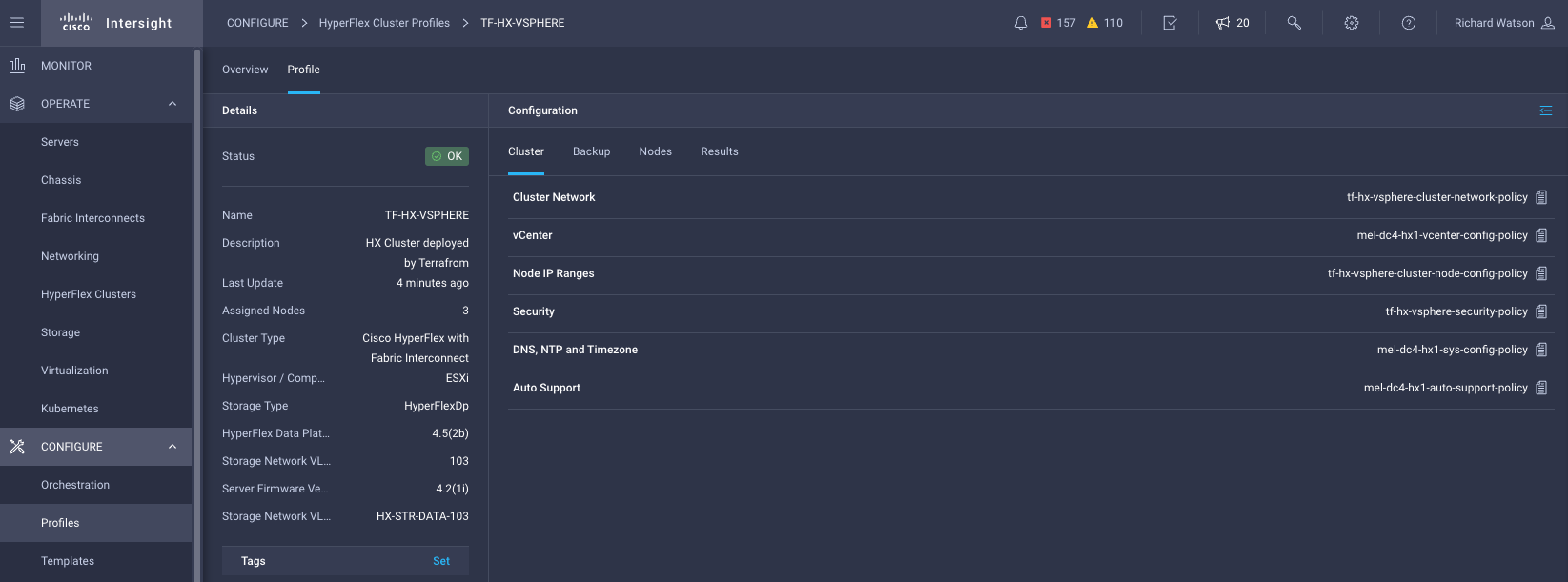1568x582 pixels.
Task: Click the mel-dc4-hx1-sys-config-policy name
Action: [1453, 350]
